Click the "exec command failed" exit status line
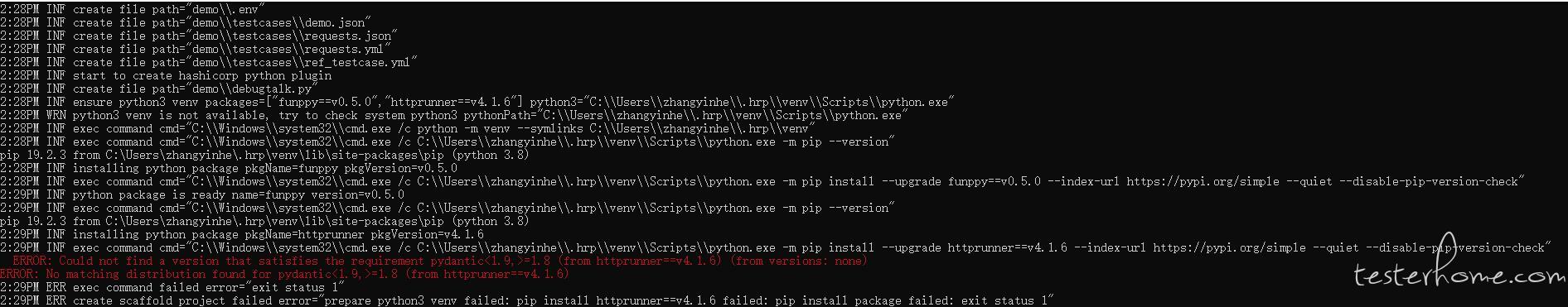1568x307 pixels. click(172, 287)
